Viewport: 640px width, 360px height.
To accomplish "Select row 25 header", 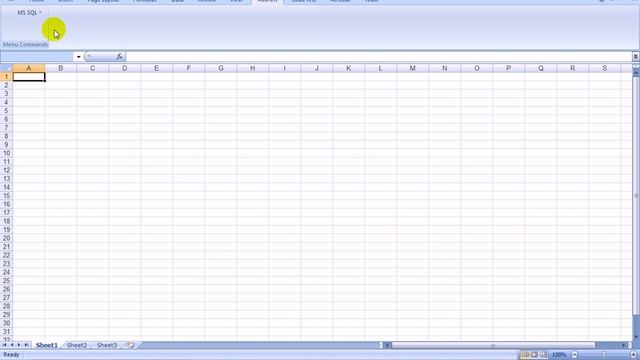I will pyautogui.click(x=6, y=280).
